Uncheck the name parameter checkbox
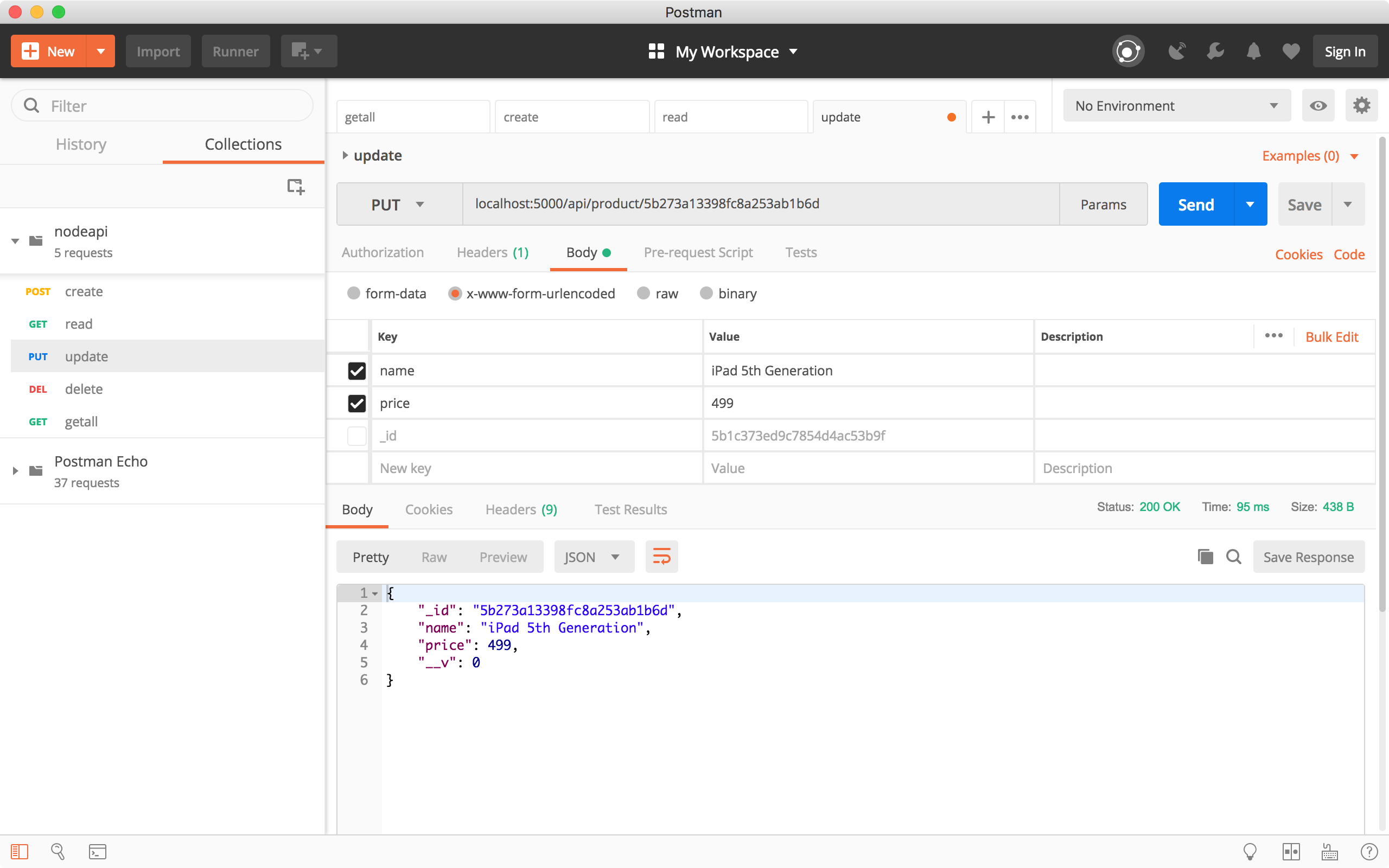The height and width of the screenshot is (868, 1389). (356, 371)
